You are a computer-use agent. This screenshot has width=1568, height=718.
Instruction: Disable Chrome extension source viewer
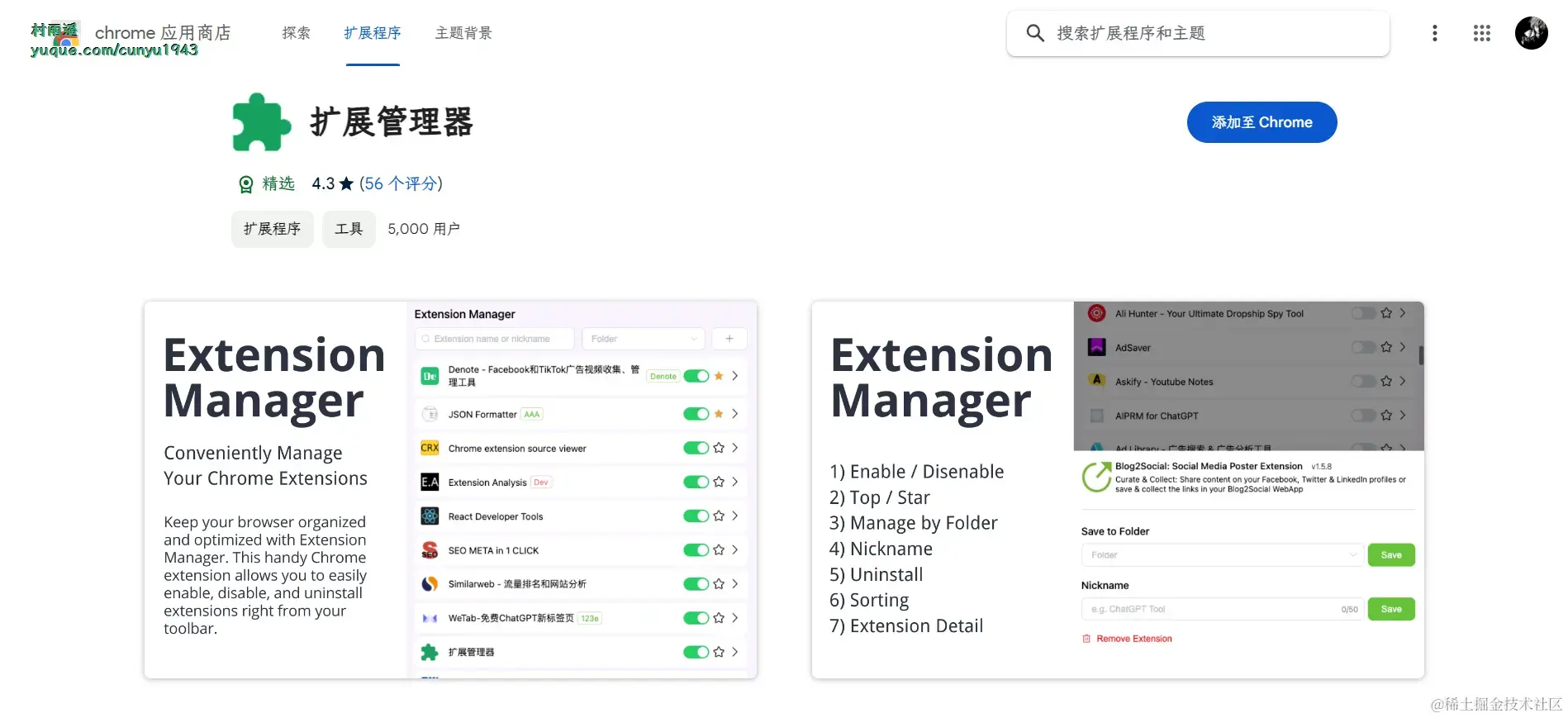pyautogui.click(x=696, y=448)
